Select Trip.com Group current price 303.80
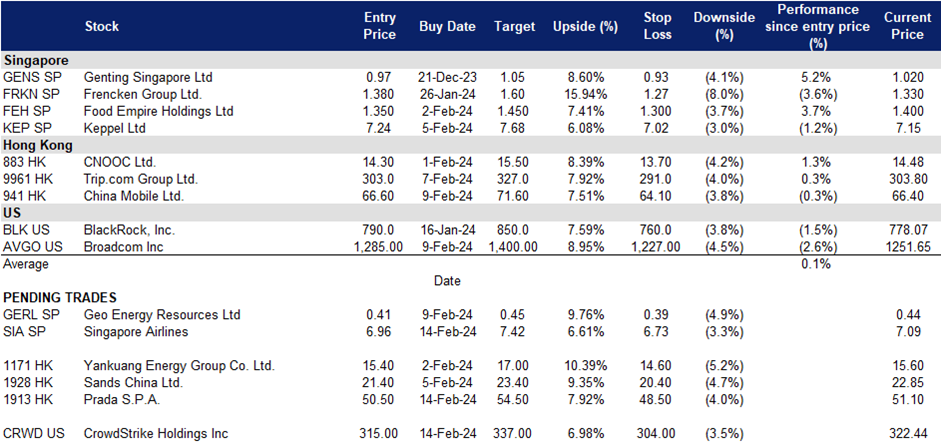Viewport: 941px width, 442px height. [907, 179]
